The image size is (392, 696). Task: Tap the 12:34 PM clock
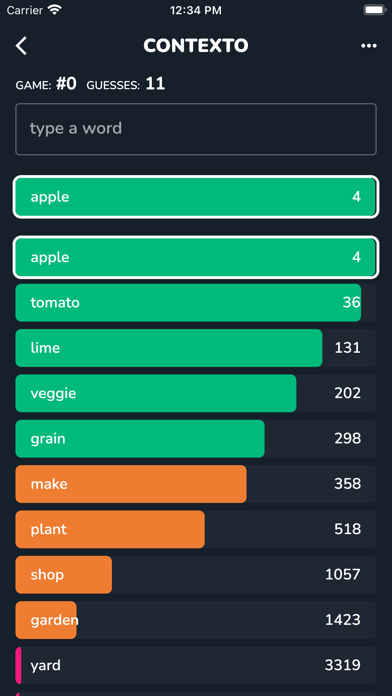[x=196, y=11]
